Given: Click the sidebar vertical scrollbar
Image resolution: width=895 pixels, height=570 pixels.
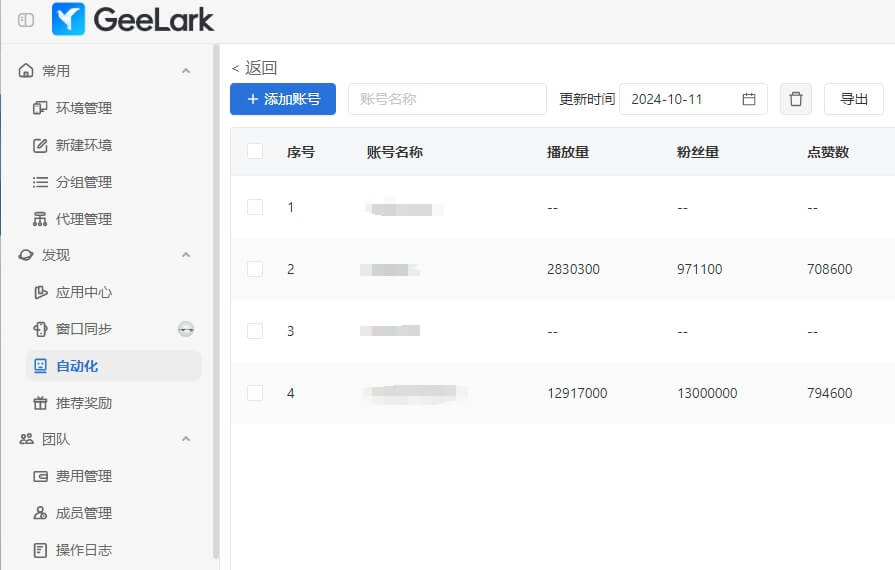Looking at the screenshot, I should pyautogui.click(x=216, y=300).
